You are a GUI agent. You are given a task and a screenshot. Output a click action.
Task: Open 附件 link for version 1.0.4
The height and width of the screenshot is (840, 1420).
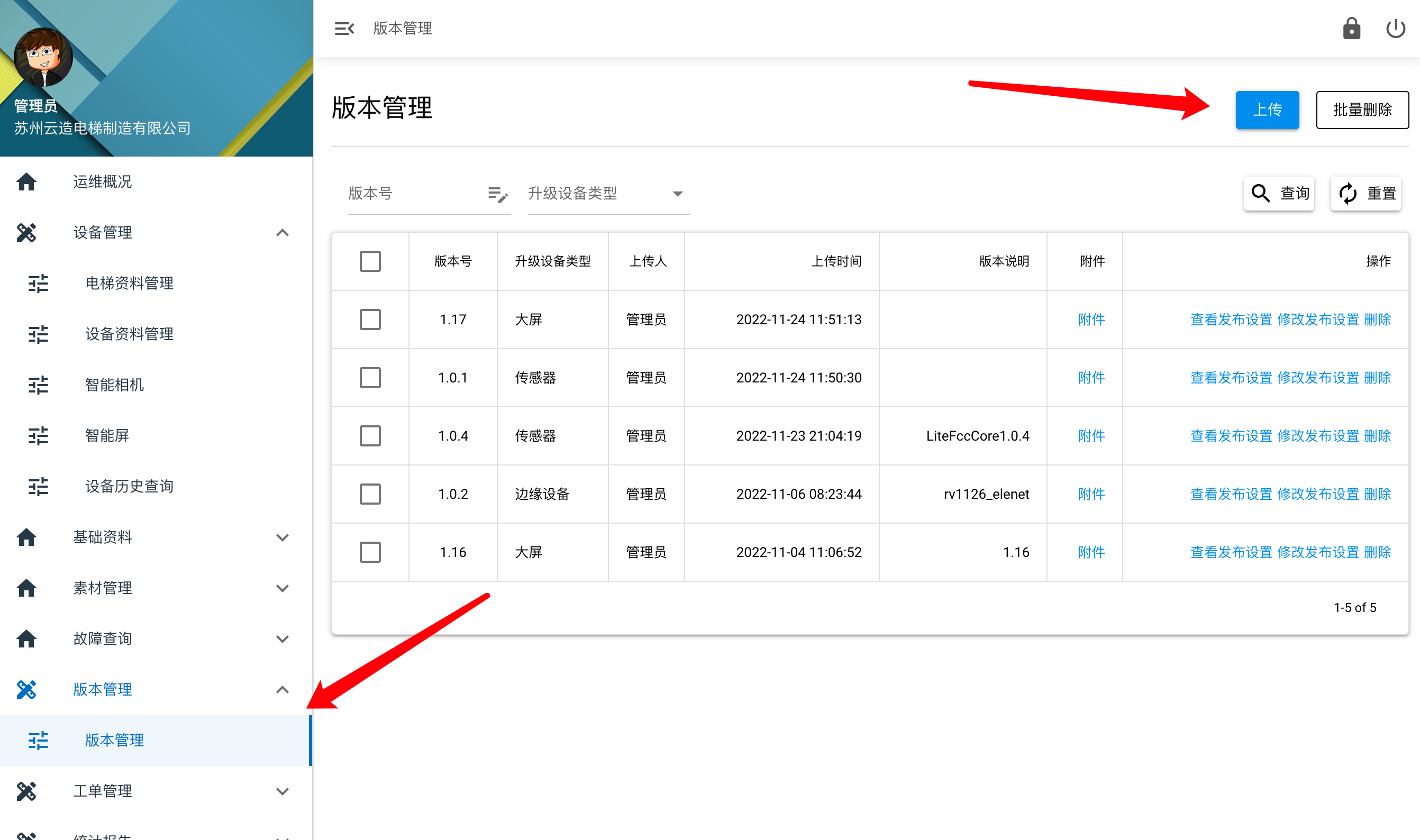click(1090, 436)
